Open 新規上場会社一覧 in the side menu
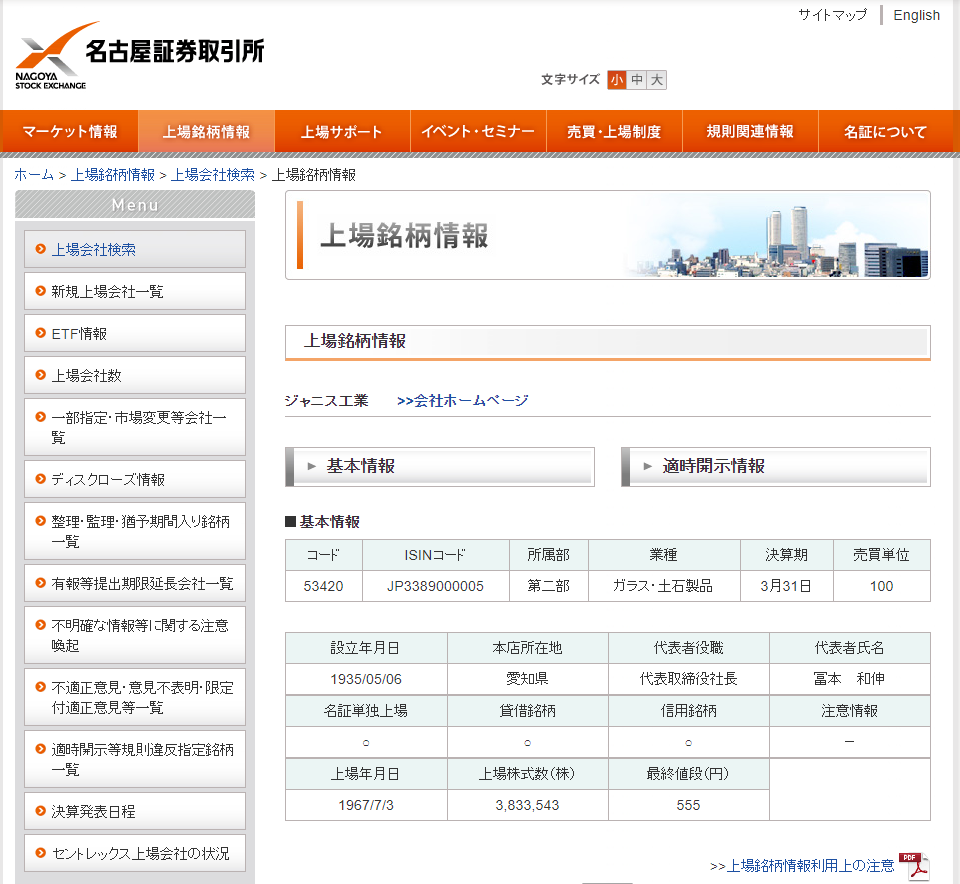This screenshot has height=884, width=960. pyautogui.click(x=135, y=291)
